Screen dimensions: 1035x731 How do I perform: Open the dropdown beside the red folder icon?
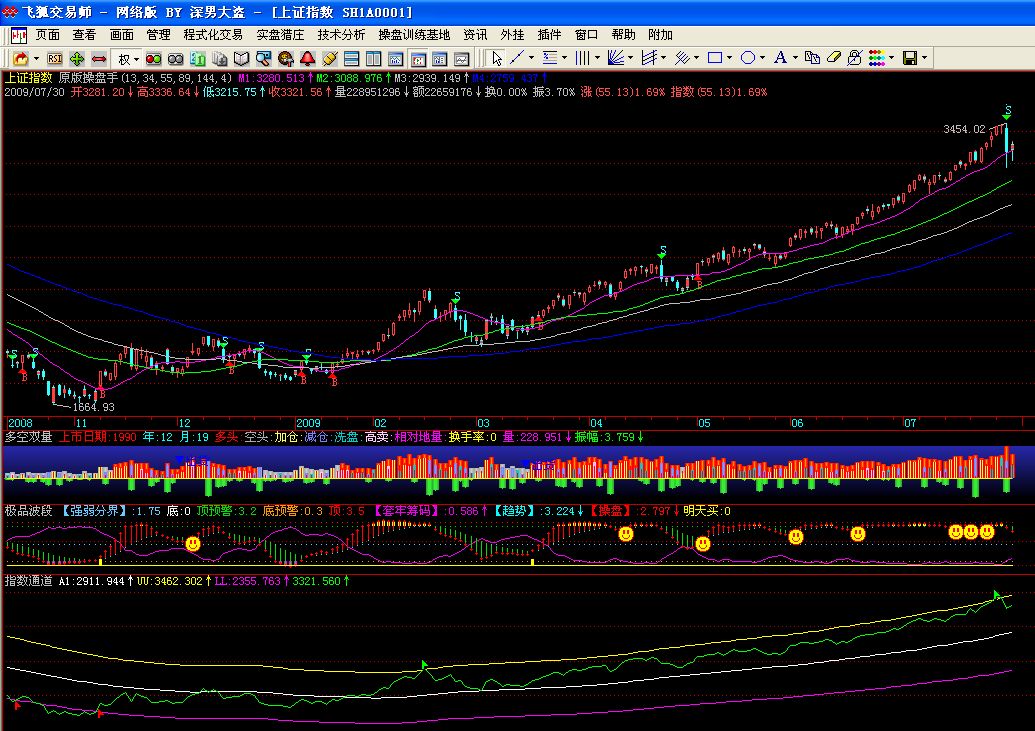(36, 59)
